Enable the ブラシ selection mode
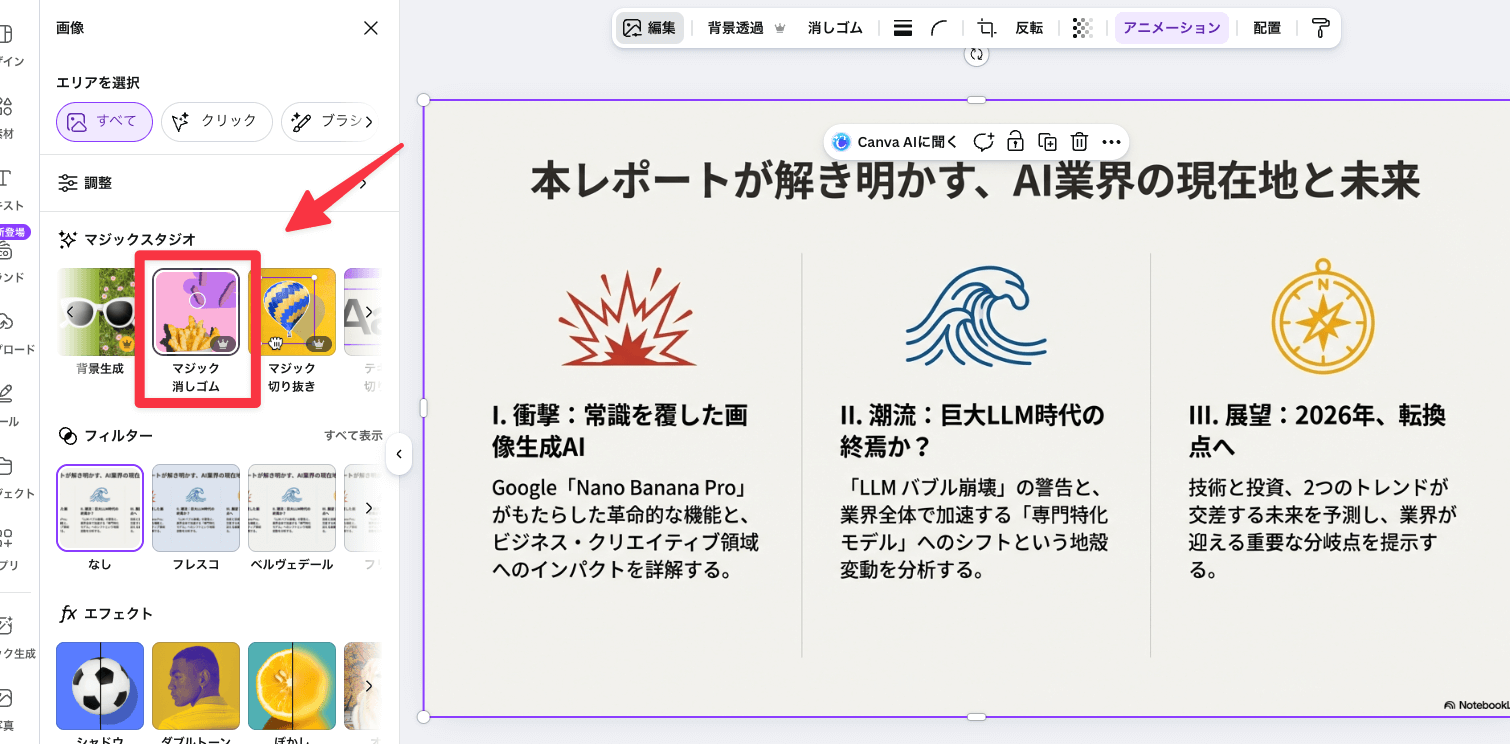1510x744 pixels. point(330,121)
